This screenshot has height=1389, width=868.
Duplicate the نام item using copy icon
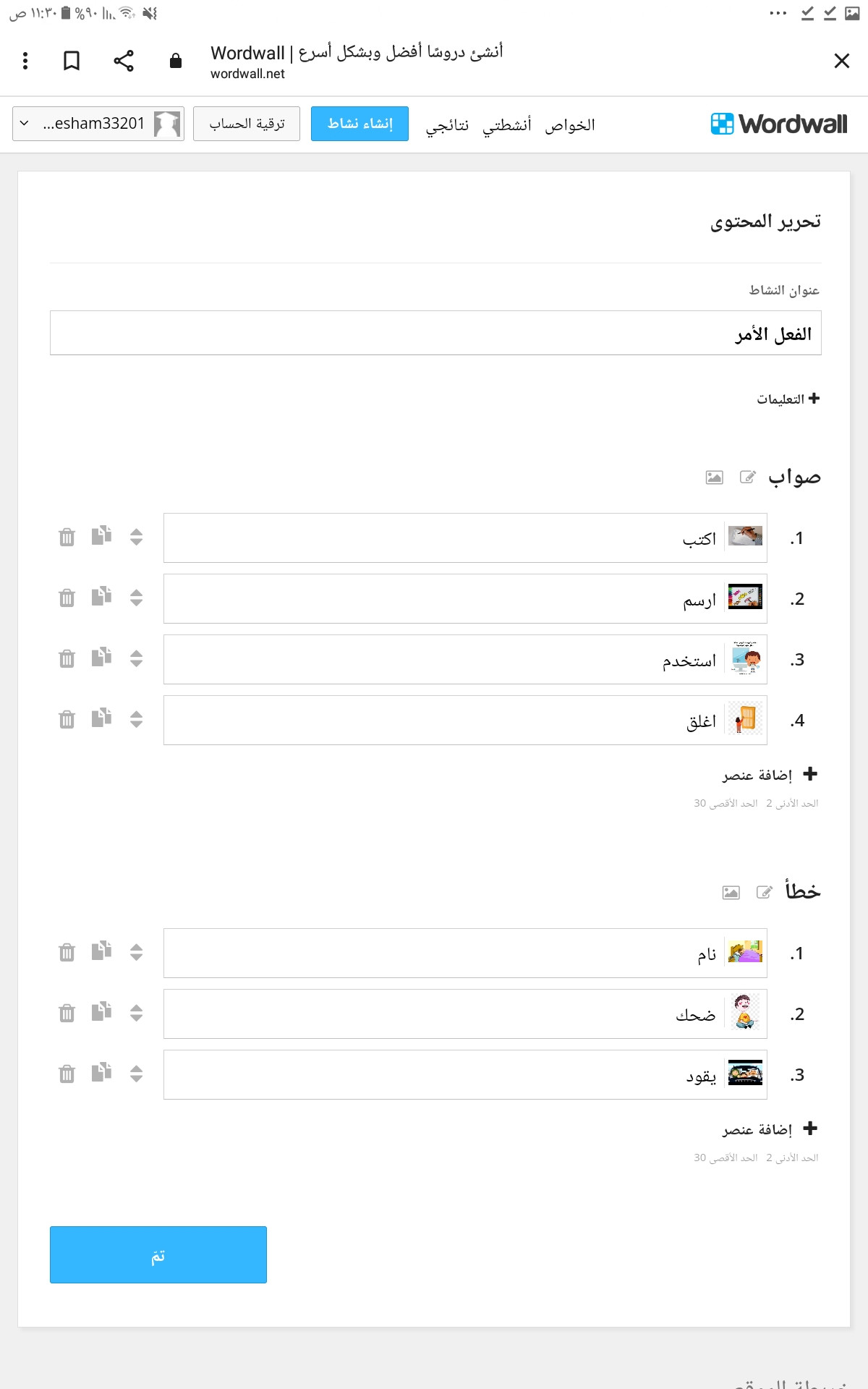click(102, 951)
